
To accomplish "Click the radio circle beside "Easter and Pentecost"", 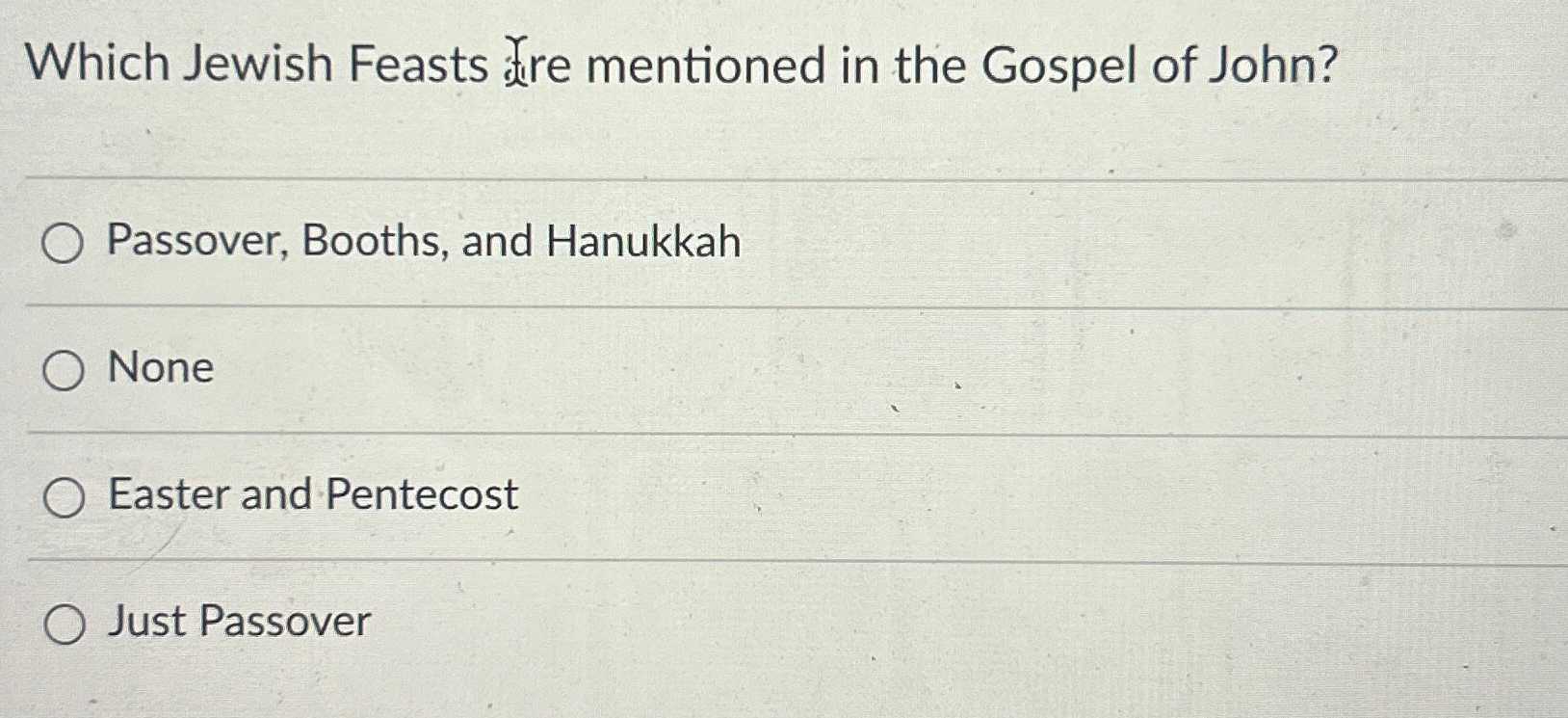I will pyautogui.click(x=64, y=496).
